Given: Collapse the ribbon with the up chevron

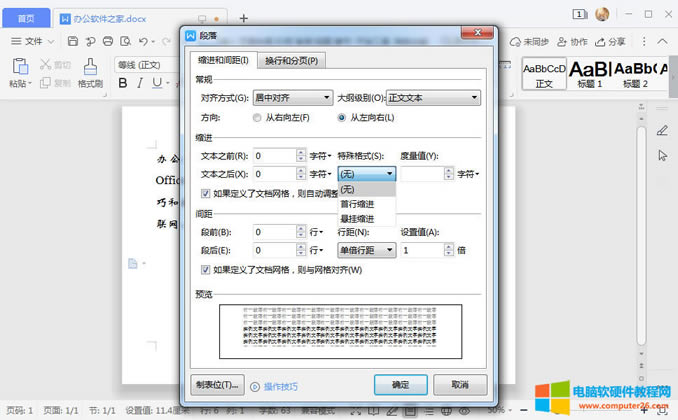Looking at the screenshot, I should click(x=662, y=42).
